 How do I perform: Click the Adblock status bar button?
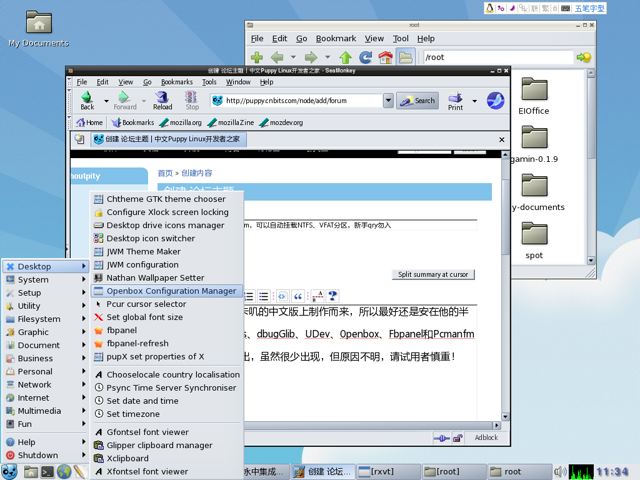(486, 438)
